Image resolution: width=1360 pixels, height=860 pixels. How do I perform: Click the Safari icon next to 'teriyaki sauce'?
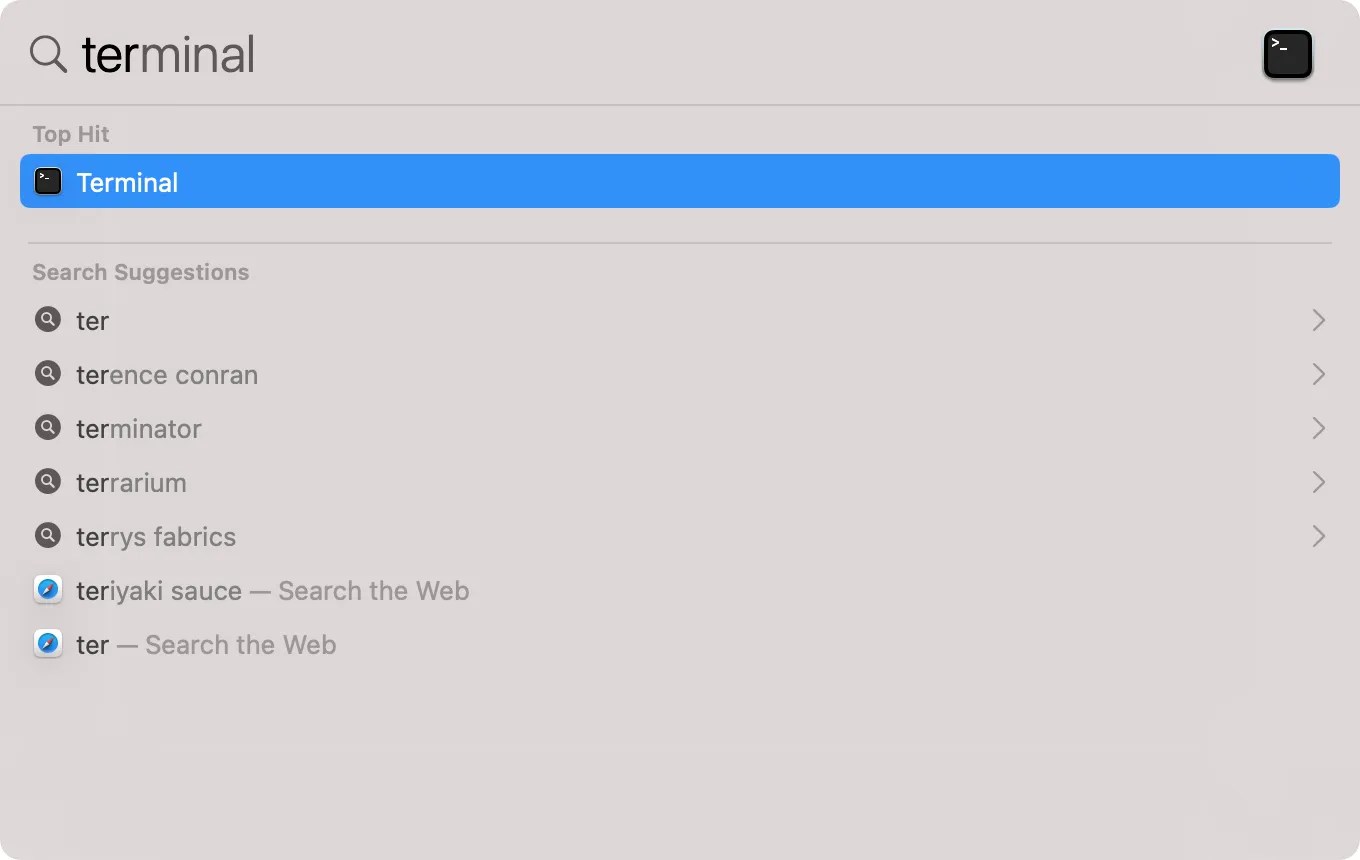tap(47, 589)
